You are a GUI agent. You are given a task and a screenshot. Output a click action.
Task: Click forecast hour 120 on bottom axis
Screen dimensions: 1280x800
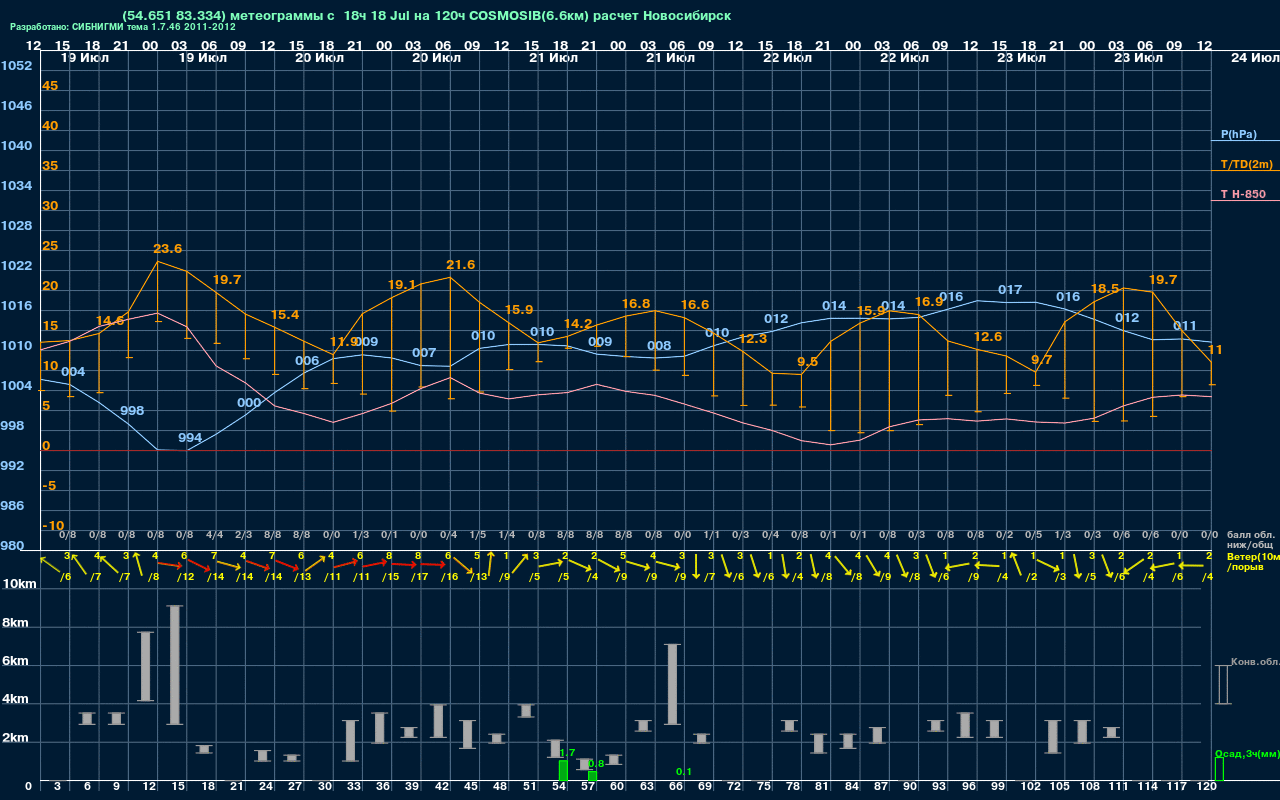[x=1207, y=787]
